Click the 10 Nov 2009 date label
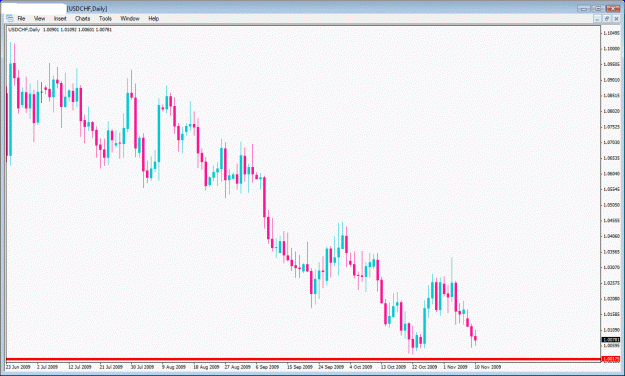The image size is (625, 376). (x=488, y=367)
